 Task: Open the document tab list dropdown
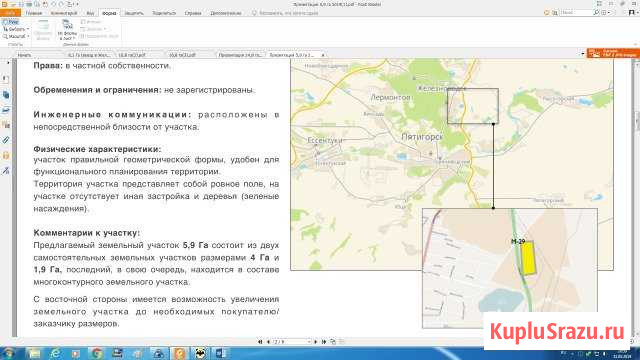(582, 54)
